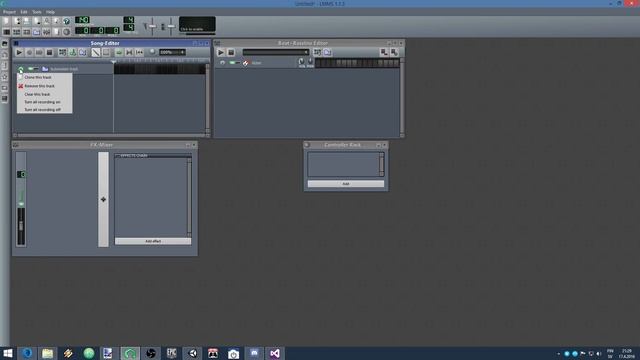The image size is (640, 360).
Task: Mute the Kicker track
Action: click(232, 62)
